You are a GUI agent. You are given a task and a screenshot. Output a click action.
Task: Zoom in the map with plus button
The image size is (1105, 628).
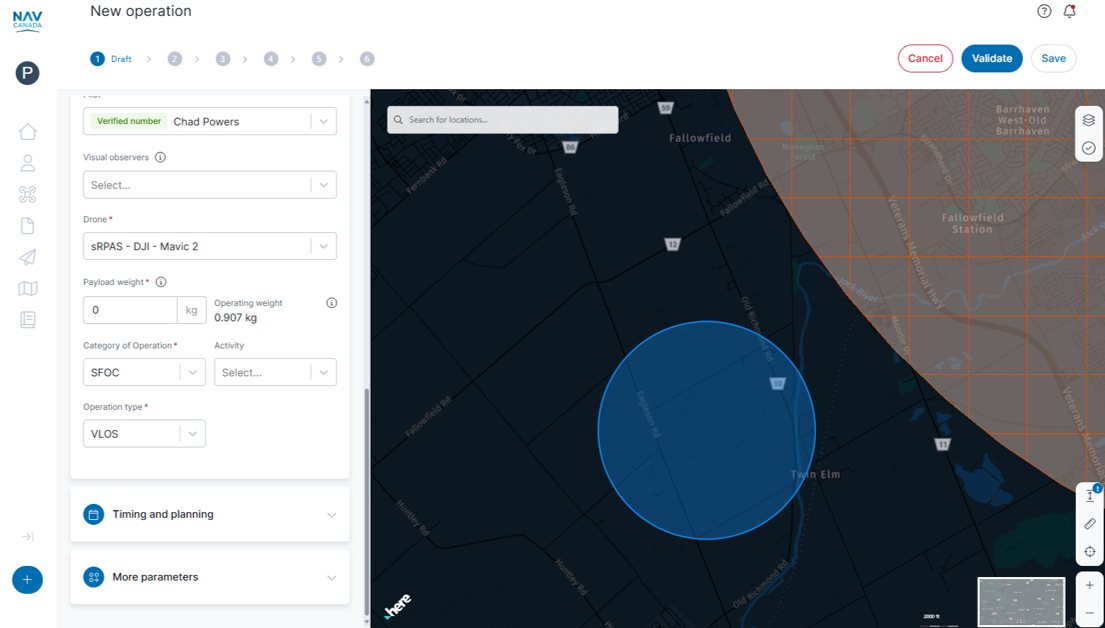1089,585
